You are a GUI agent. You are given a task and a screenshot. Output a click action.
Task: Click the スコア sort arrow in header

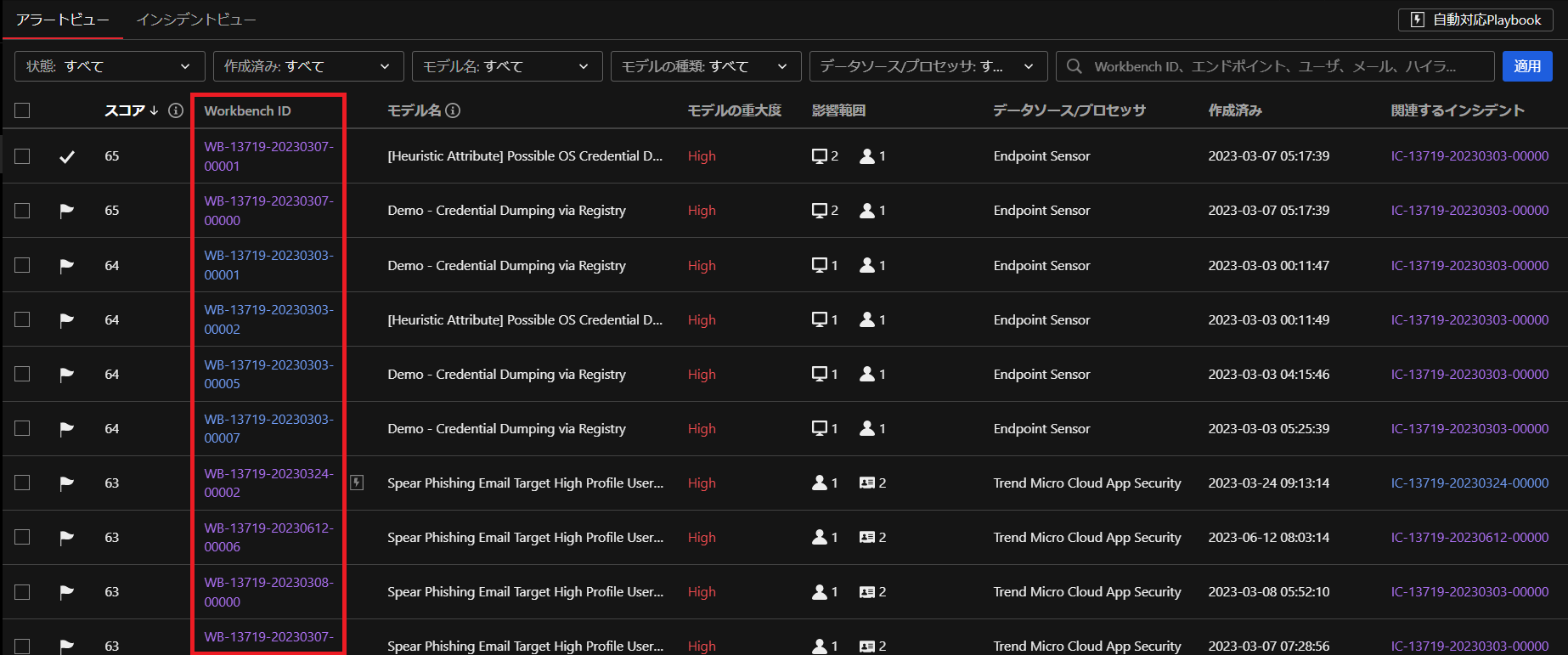pos(154,111)
